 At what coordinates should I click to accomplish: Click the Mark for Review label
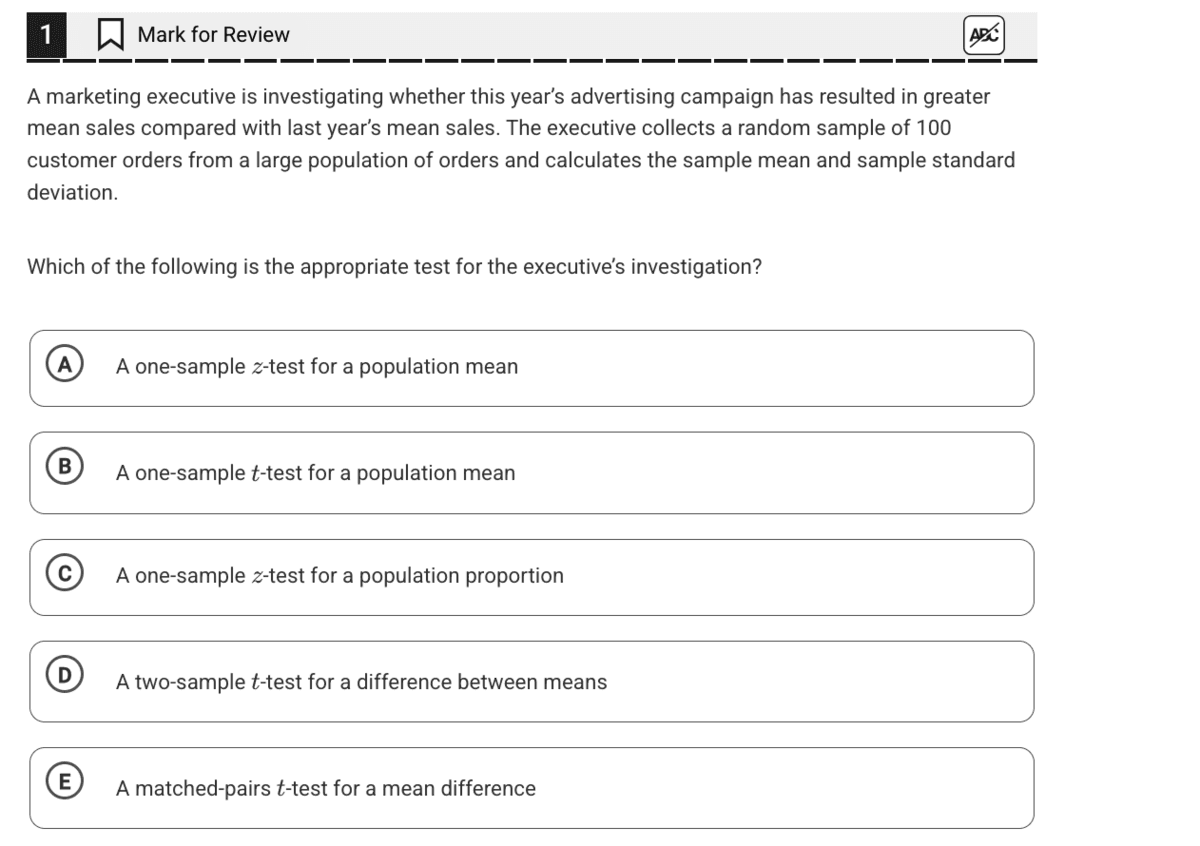(213, 35)
